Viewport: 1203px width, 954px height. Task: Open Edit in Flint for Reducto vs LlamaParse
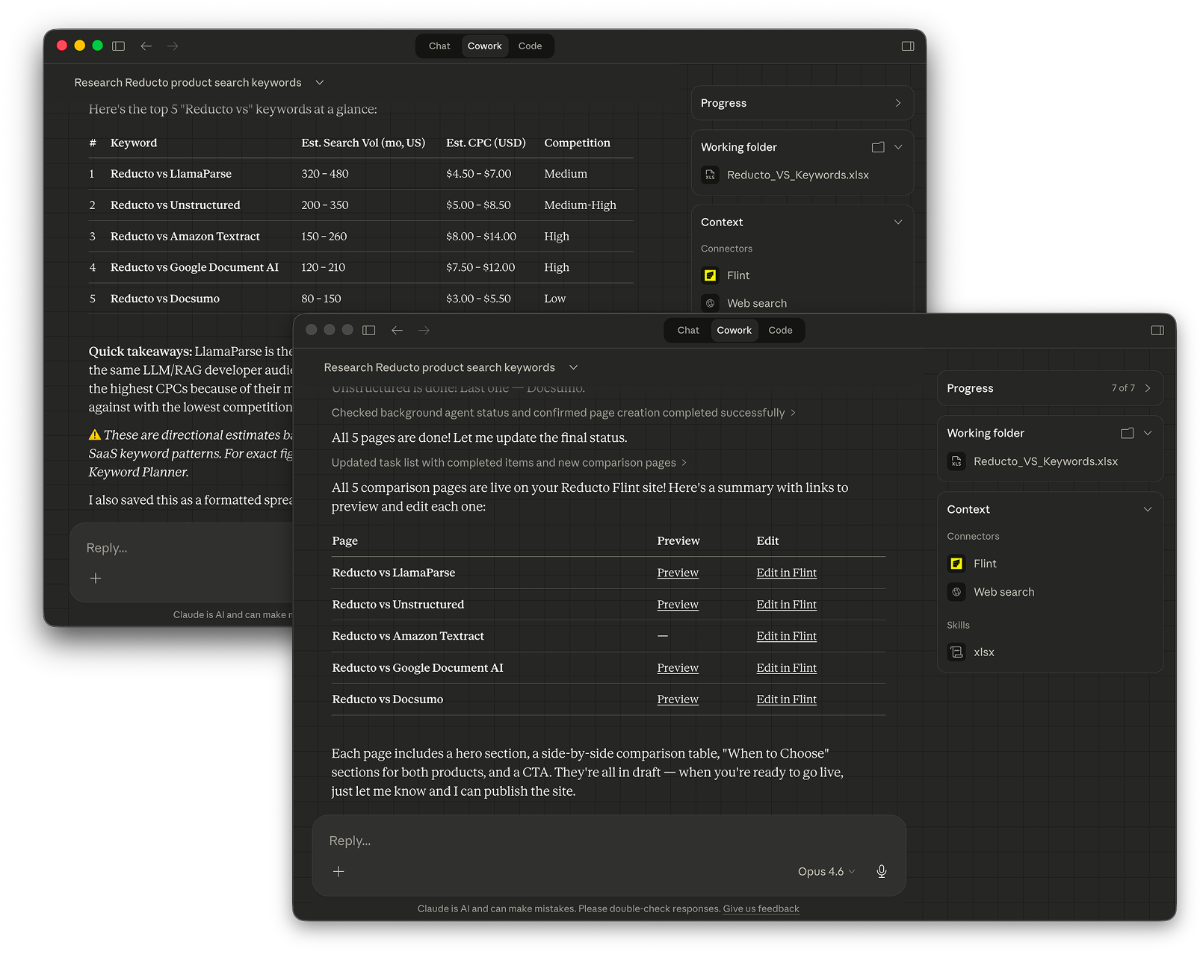click(x=786, y=572)
